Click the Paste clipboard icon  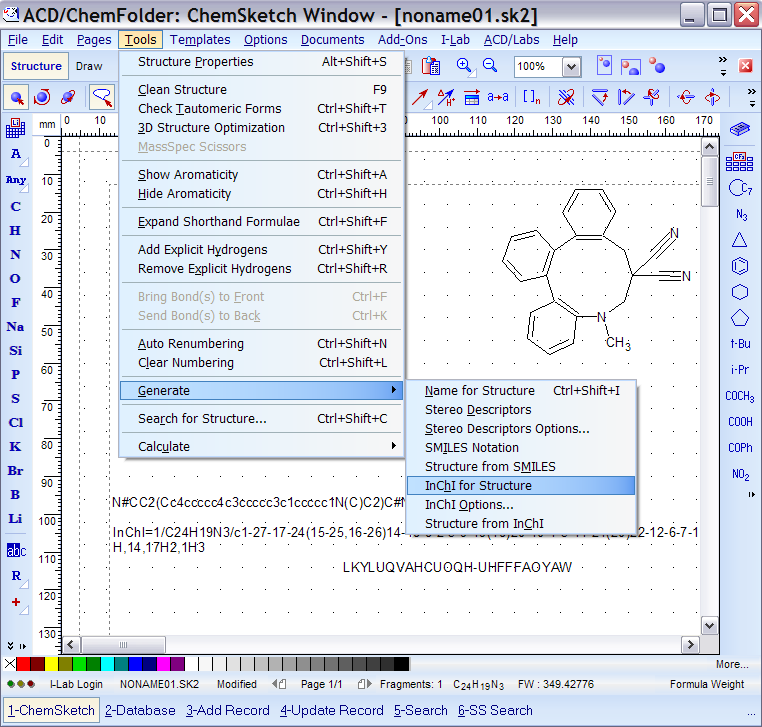pyautogui.click(x=431, y=67)
